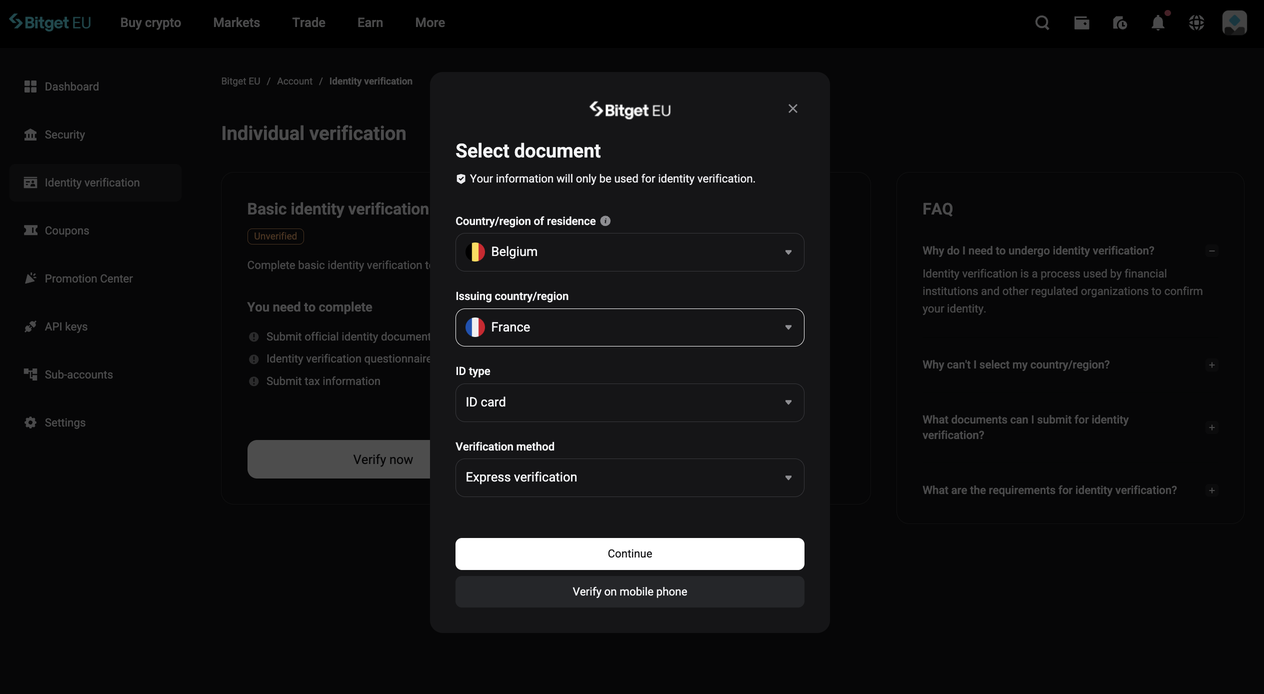The height and width of the screenshot is (694, 1264).
Task: Expand 'What documents can I submit' FAQ
Action: pos(1212,427)
